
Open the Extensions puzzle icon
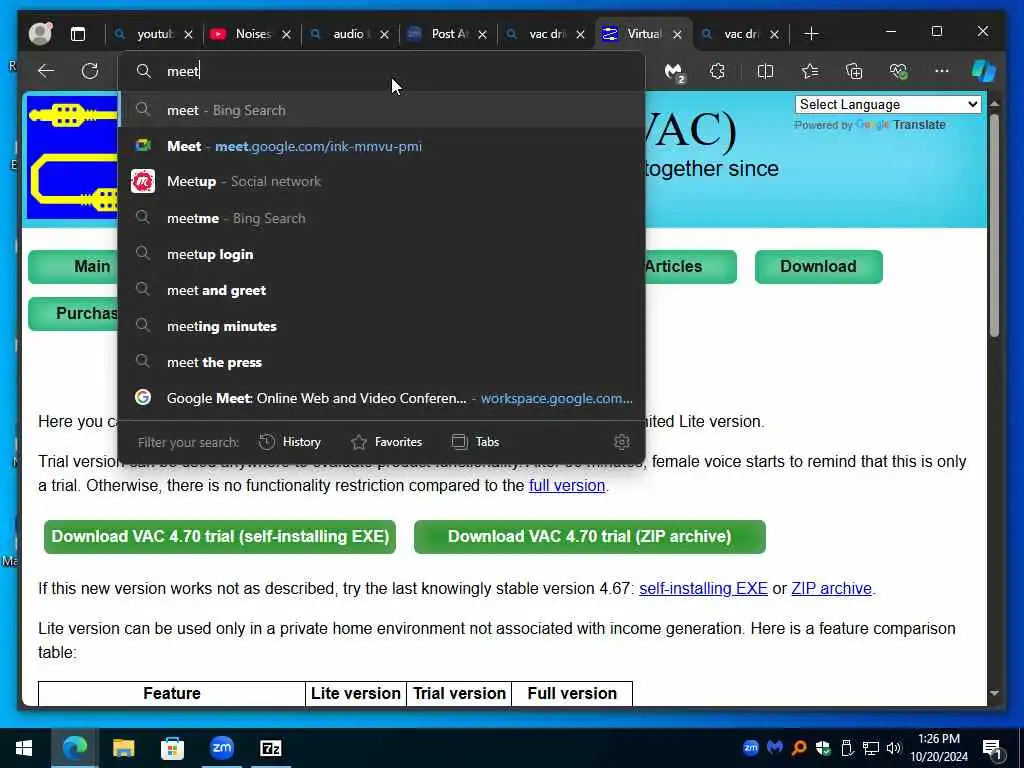point(717,71)
